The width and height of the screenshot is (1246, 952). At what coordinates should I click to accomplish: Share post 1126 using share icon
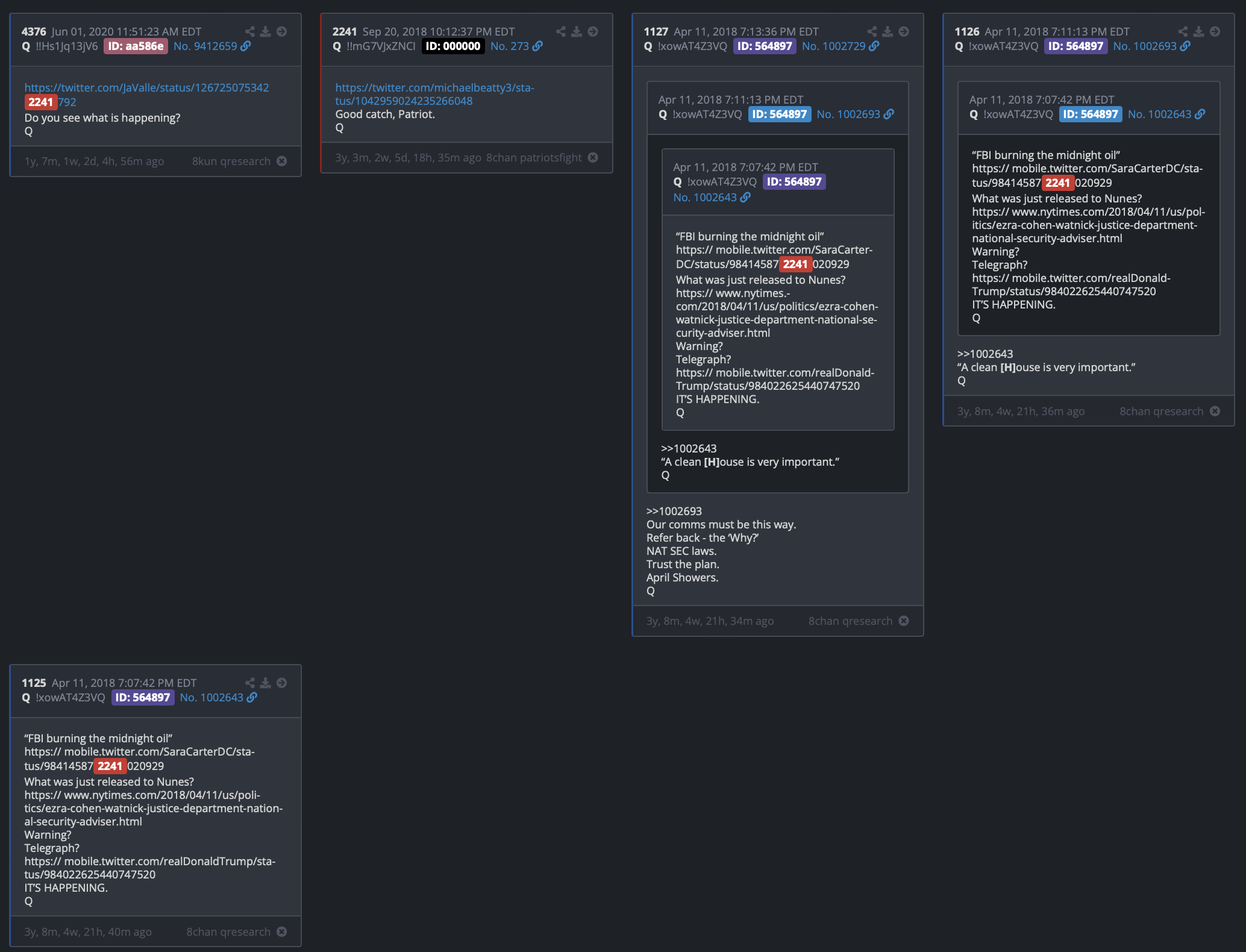(x=1183, y=31)
